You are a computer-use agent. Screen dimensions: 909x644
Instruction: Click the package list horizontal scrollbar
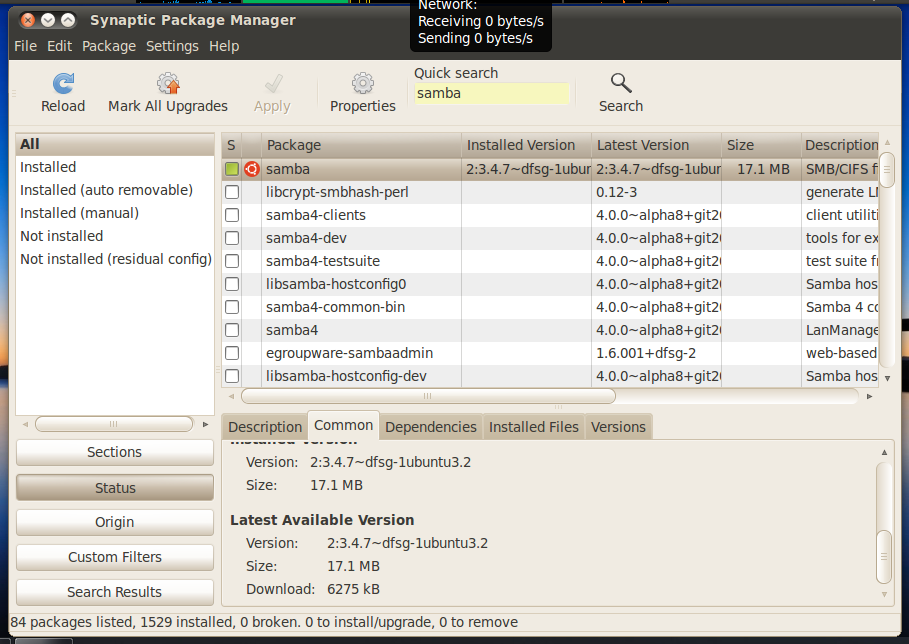(x=428, y=396)
